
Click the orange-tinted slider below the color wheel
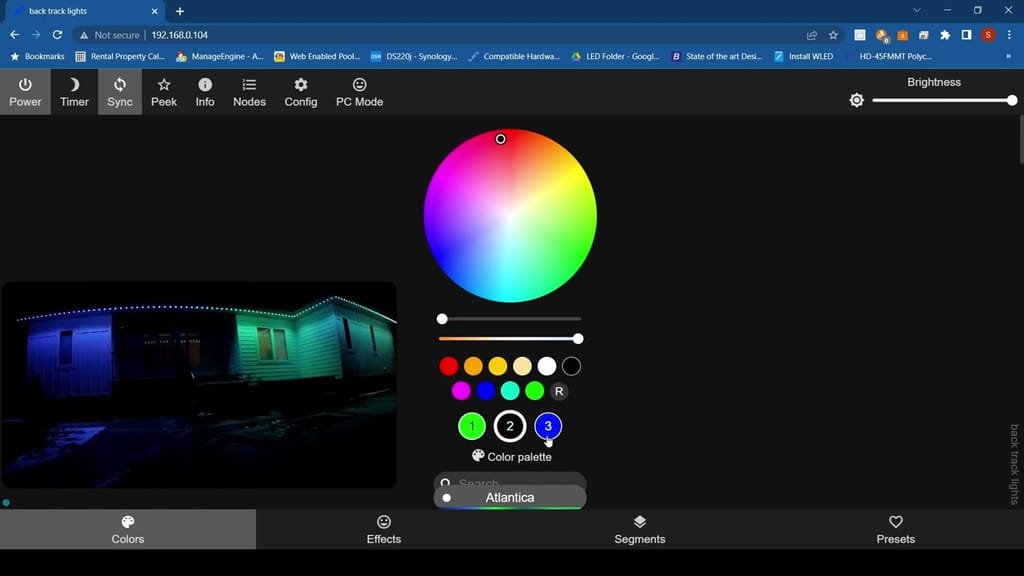pyautogui.click(x=510, y=338)
